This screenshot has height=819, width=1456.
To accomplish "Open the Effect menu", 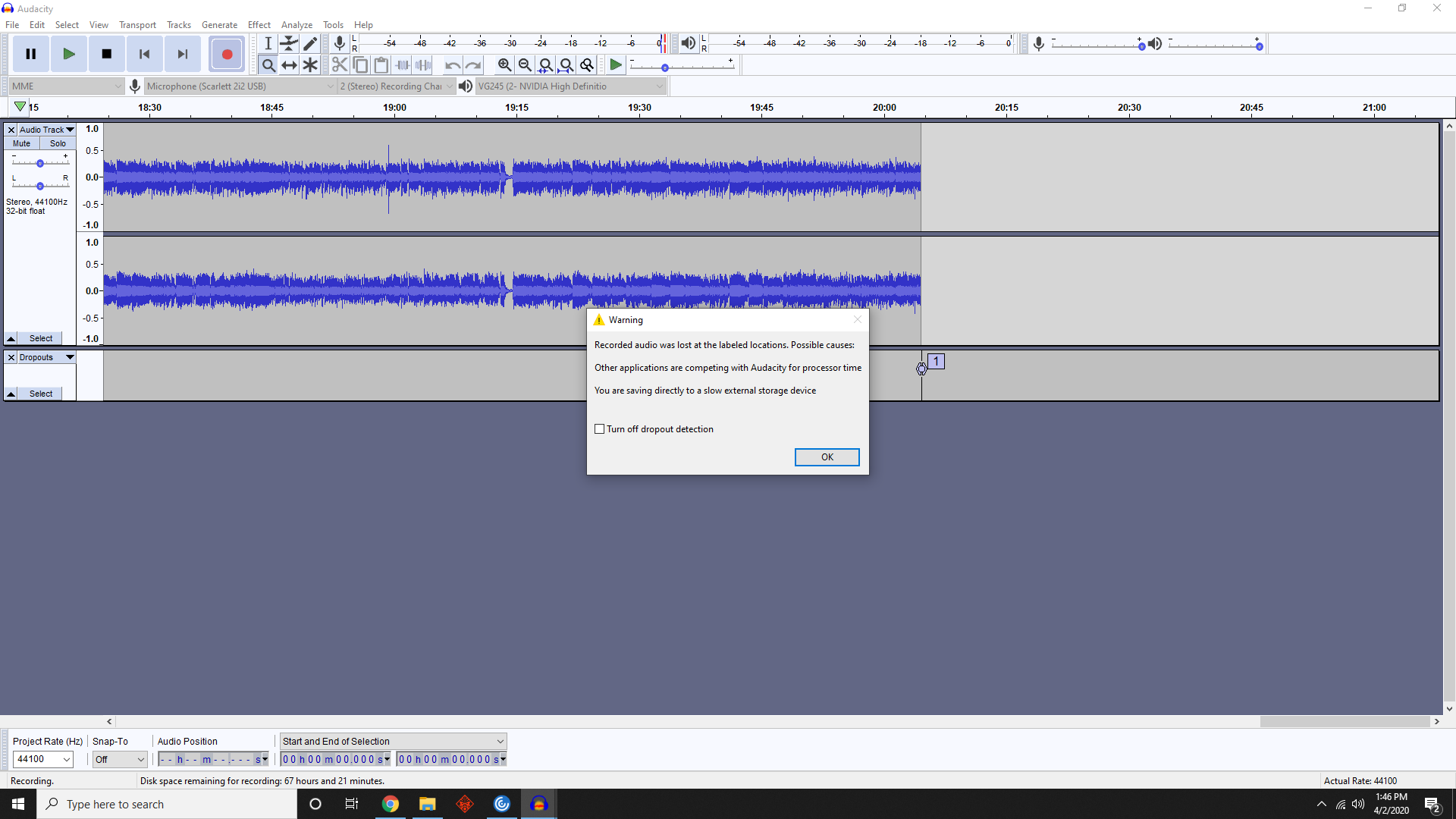I will click(259, 25).
